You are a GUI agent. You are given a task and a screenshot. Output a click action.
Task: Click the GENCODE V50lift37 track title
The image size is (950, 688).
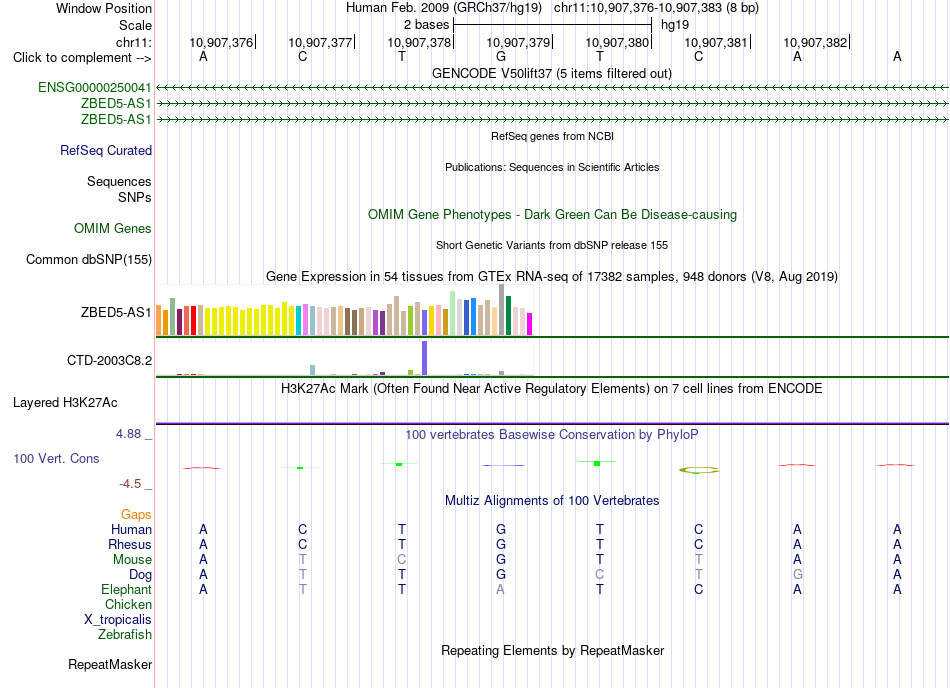[x=552, y=73]
